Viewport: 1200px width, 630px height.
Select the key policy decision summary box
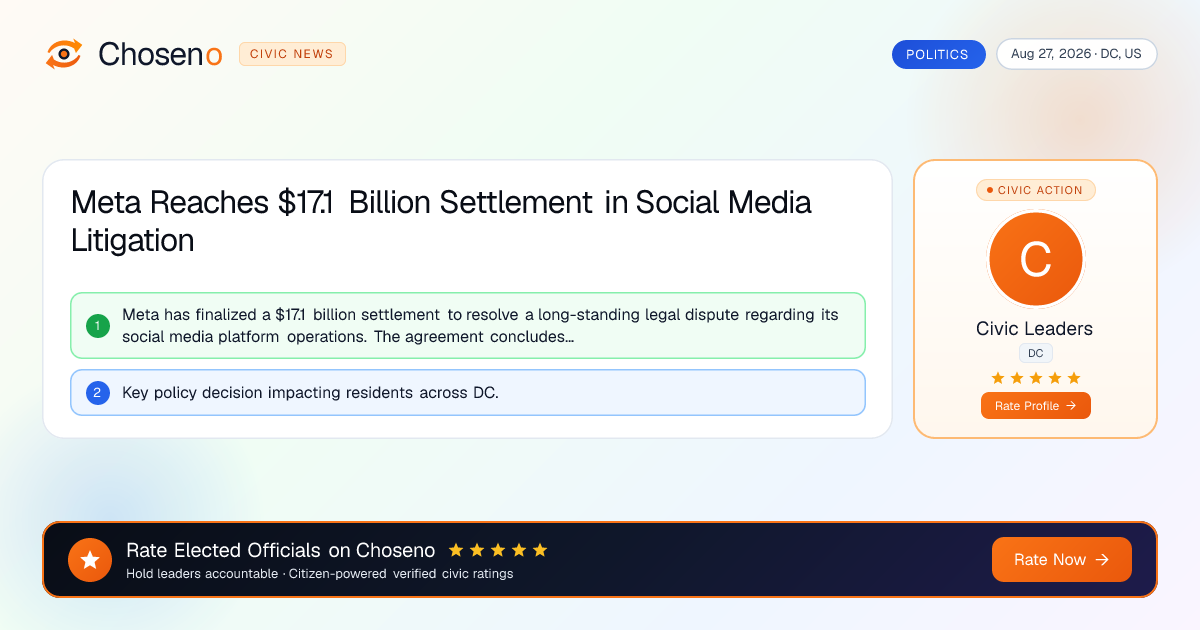[468, 393]
